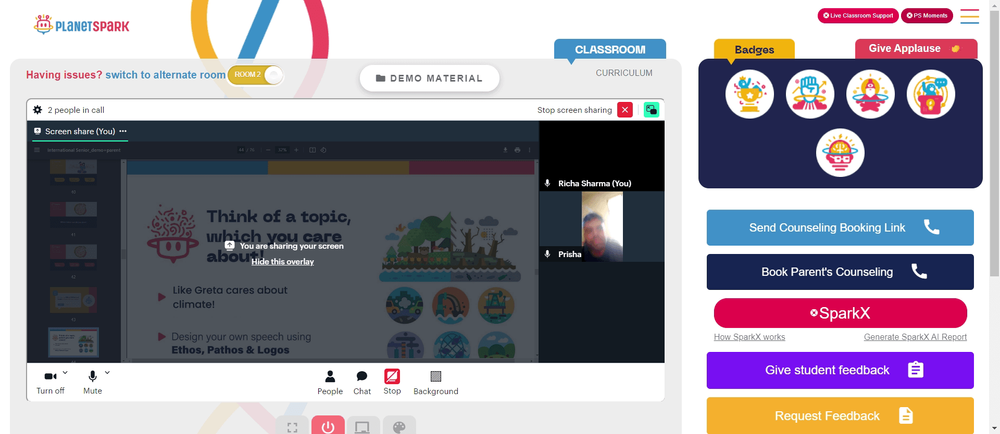The height and width of the screenshot is (434, 1000).
Task: Toggle the ROOM 2 switch
Action: coord(255,75)
